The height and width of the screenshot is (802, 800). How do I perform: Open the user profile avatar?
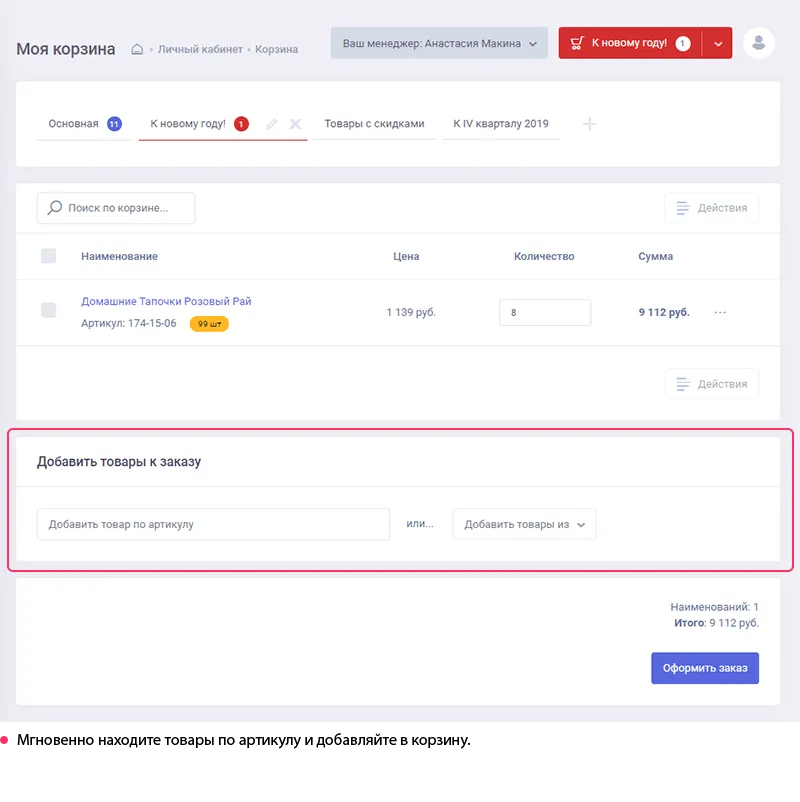[x=759, y=43]
